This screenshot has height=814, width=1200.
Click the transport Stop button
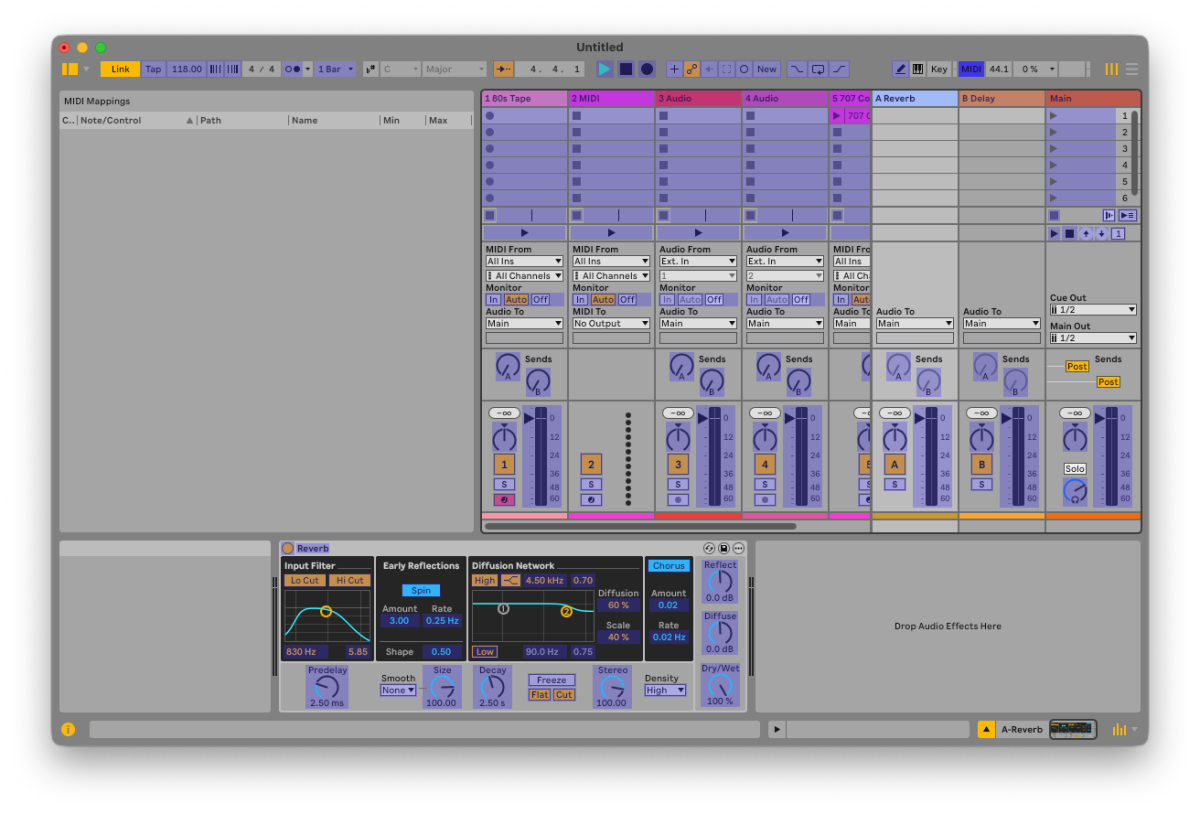coord(626,69)
